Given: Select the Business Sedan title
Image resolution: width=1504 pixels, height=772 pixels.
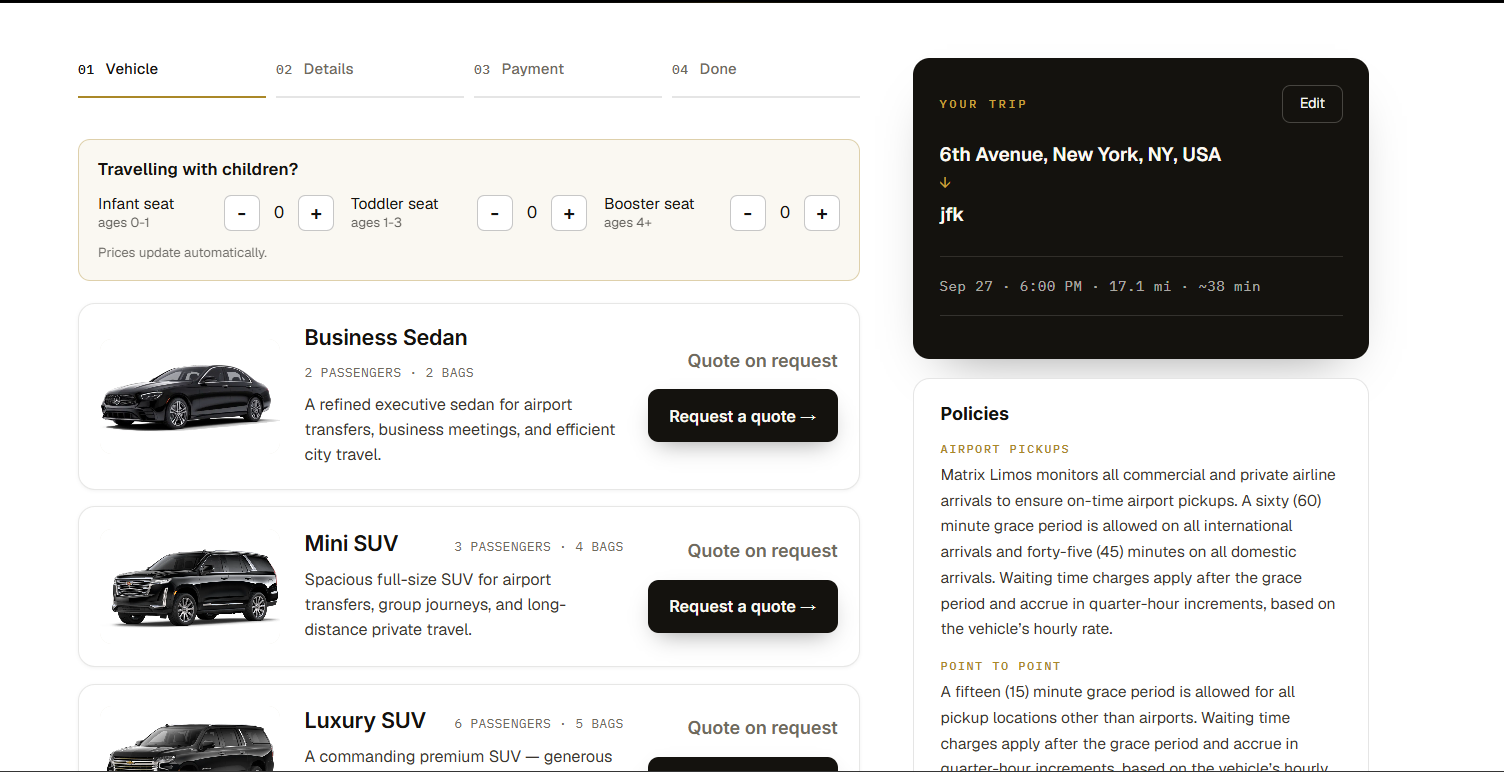Looking at the screenshot, I should coord(386,338).
